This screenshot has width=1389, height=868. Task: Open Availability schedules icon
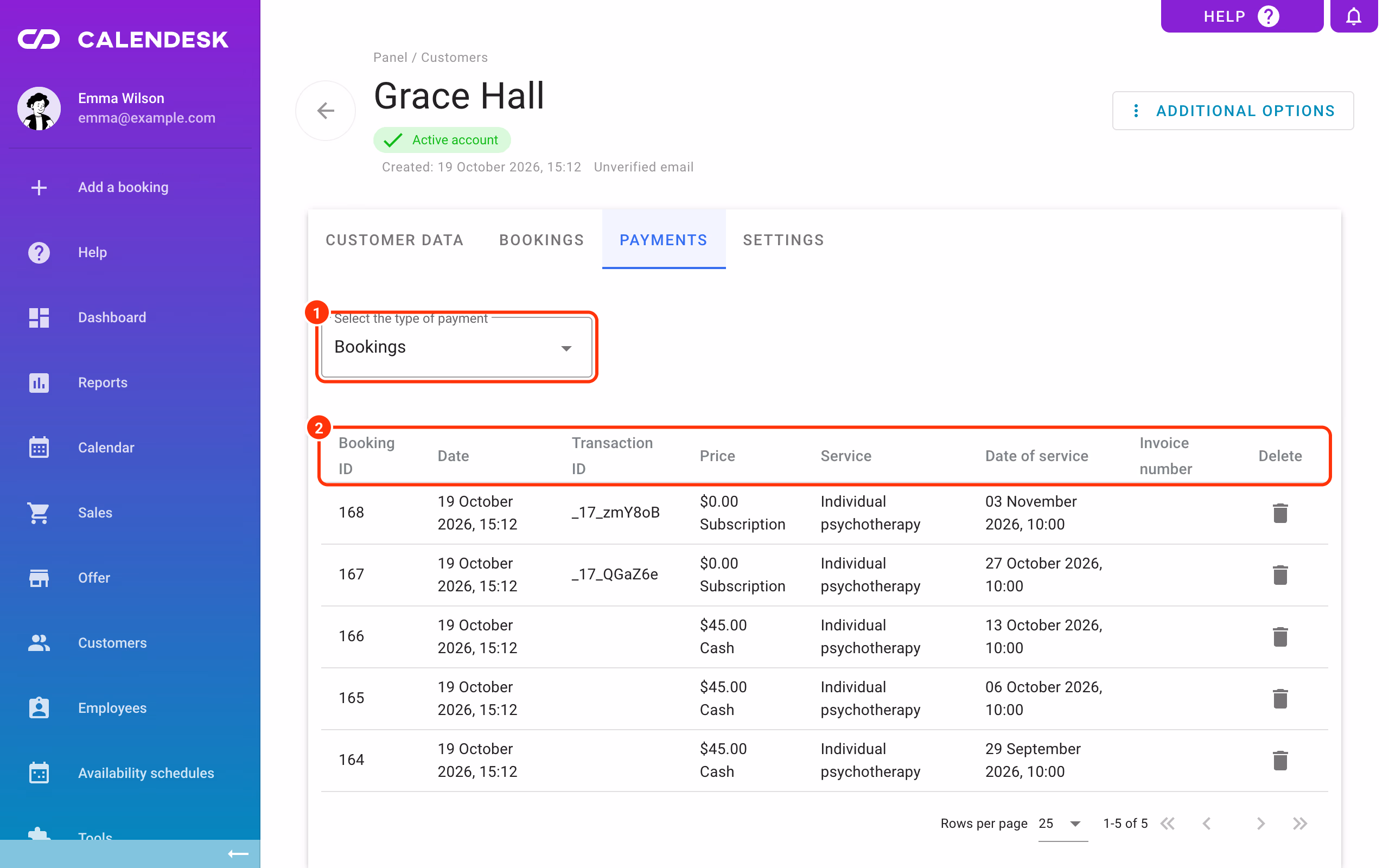(x=39, y=773)
